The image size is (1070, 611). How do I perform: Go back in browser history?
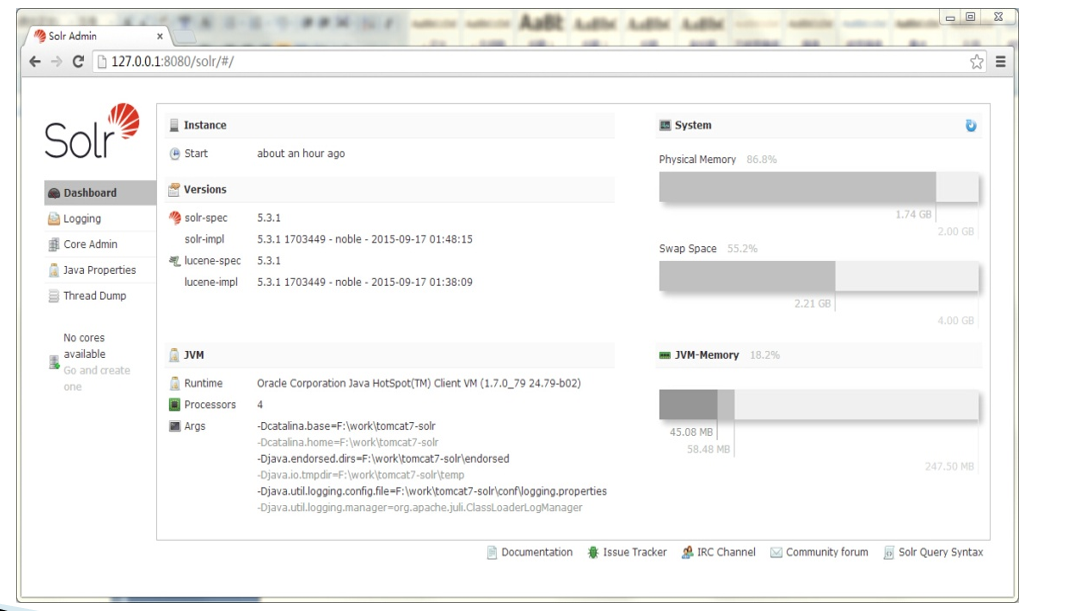(35, 61)
